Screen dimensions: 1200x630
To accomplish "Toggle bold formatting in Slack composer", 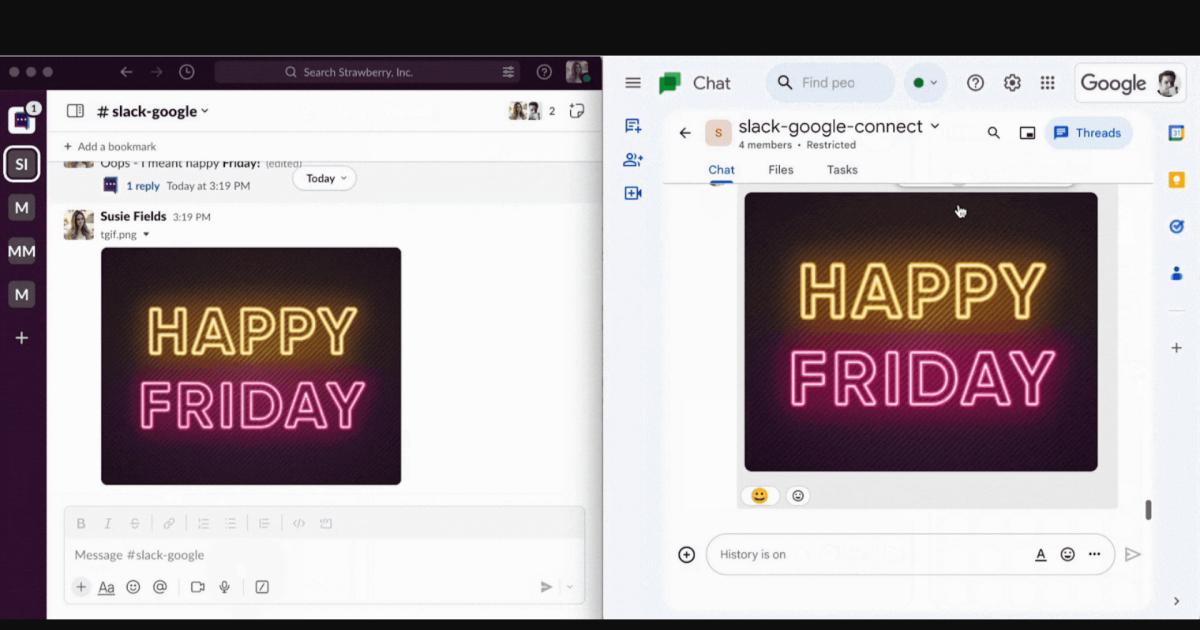I will tap(80, 522).
